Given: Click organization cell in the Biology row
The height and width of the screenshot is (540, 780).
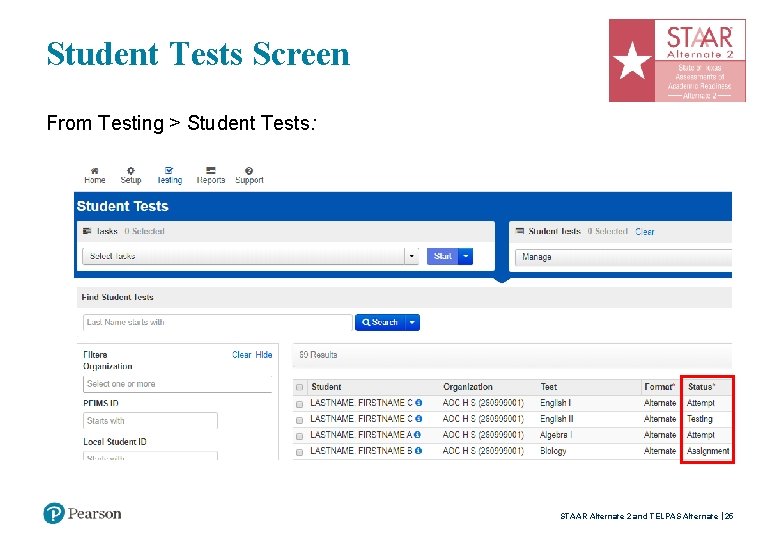Looking at the screenshot, I should click(483, 450).
